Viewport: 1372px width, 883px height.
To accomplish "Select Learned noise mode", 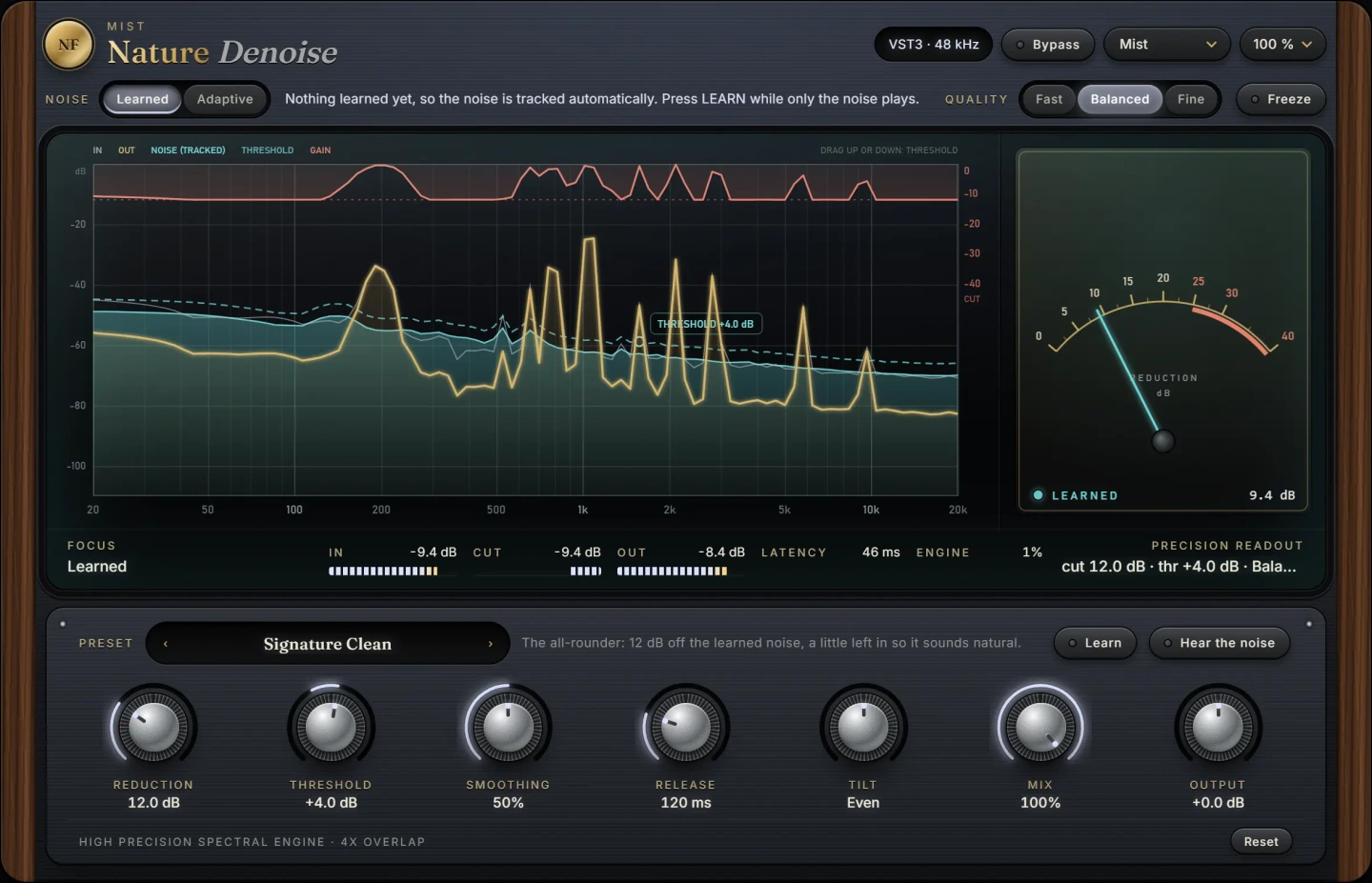I will click(x=142, y=99).
